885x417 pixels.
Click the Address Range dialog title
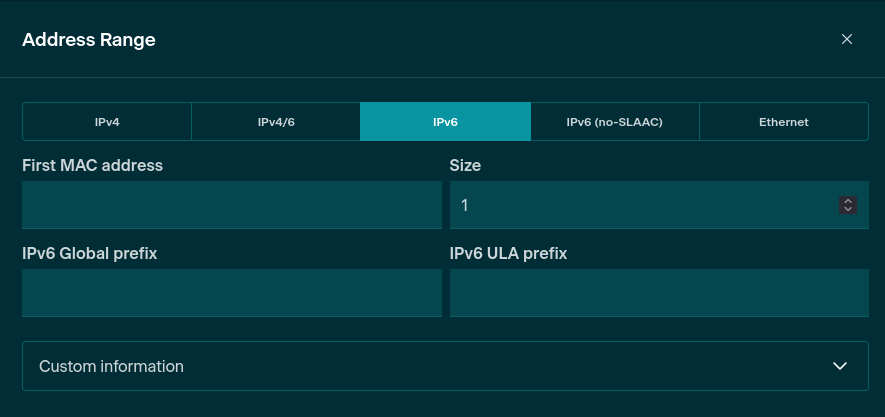[x=88, y=40]
